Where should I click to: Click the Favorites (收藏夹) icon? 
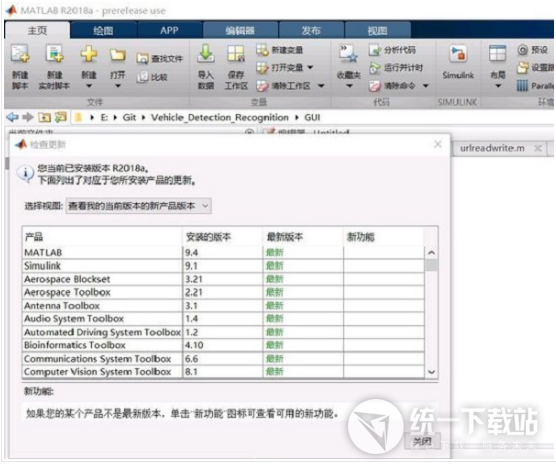click(x=348, y=53)
